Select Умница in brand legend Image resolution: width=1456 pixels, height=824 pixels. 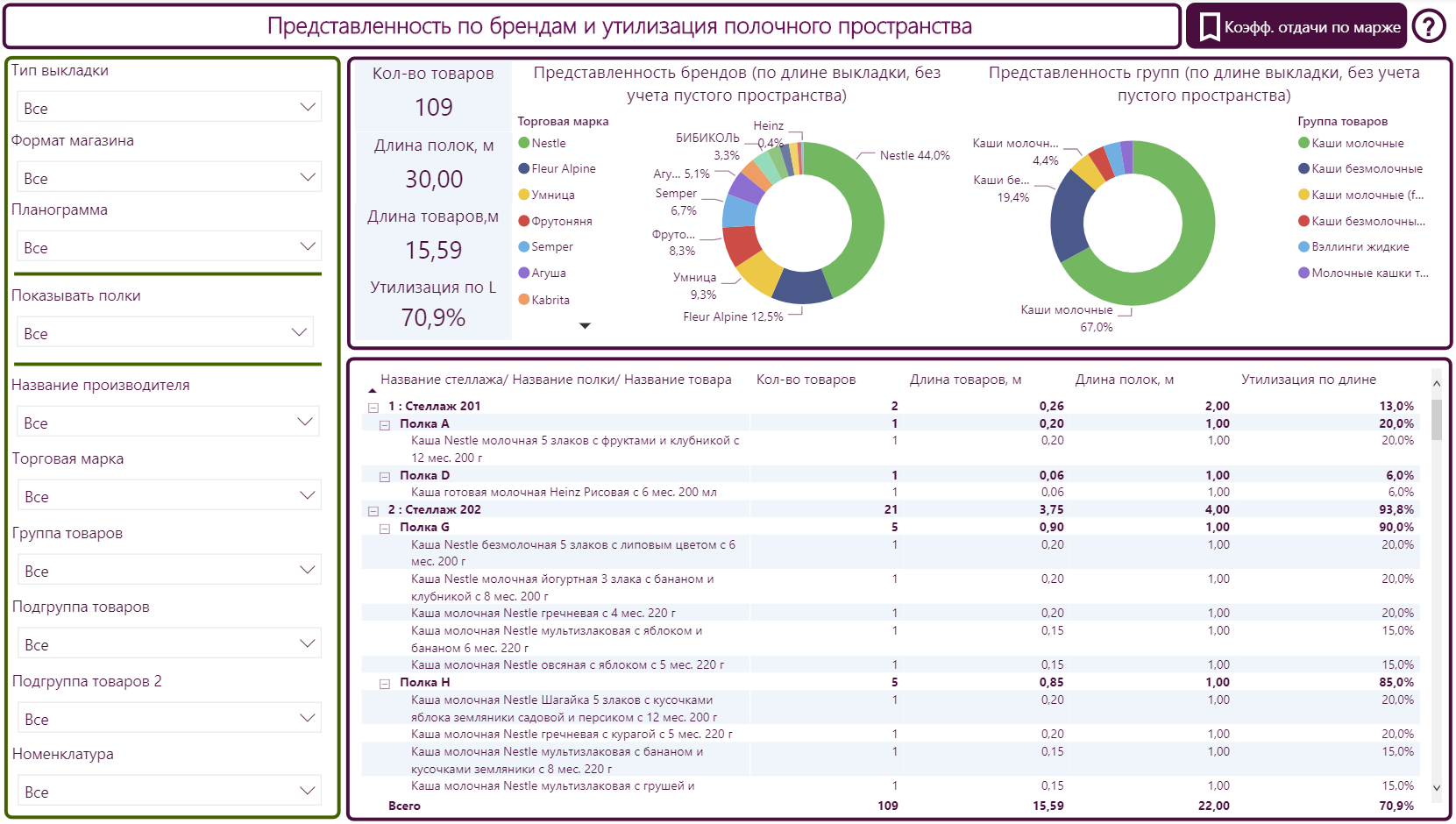[x=547, y=195]
